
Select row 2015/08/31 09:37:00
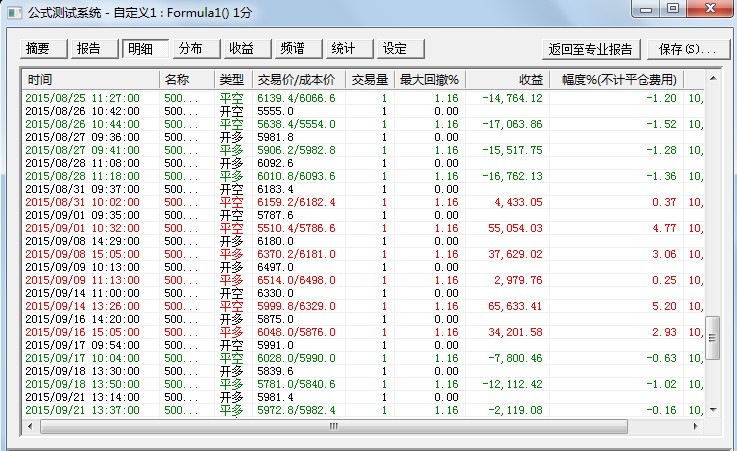tap(363, 189)
